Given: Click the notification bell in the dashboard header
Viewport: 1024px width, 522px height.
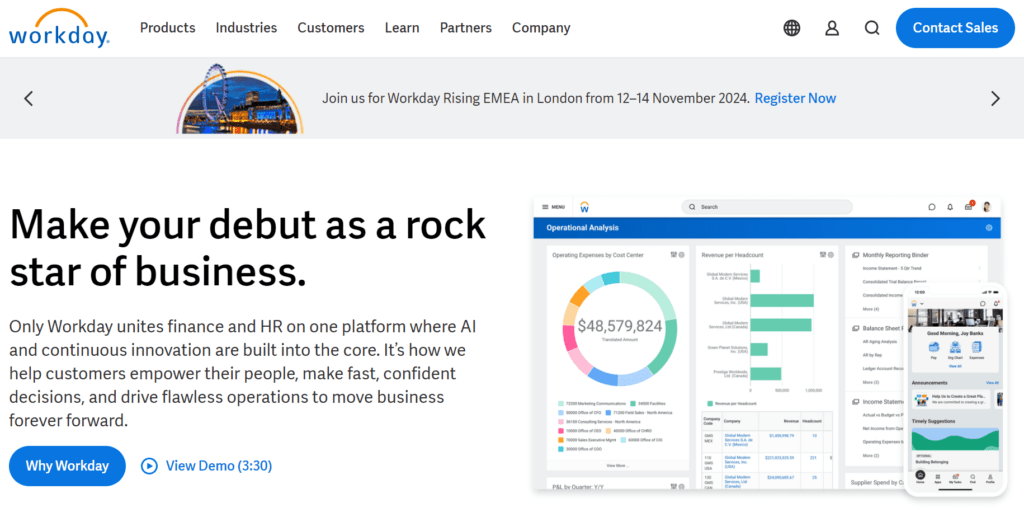Looking at the screenshot, I should pos(950,207).
